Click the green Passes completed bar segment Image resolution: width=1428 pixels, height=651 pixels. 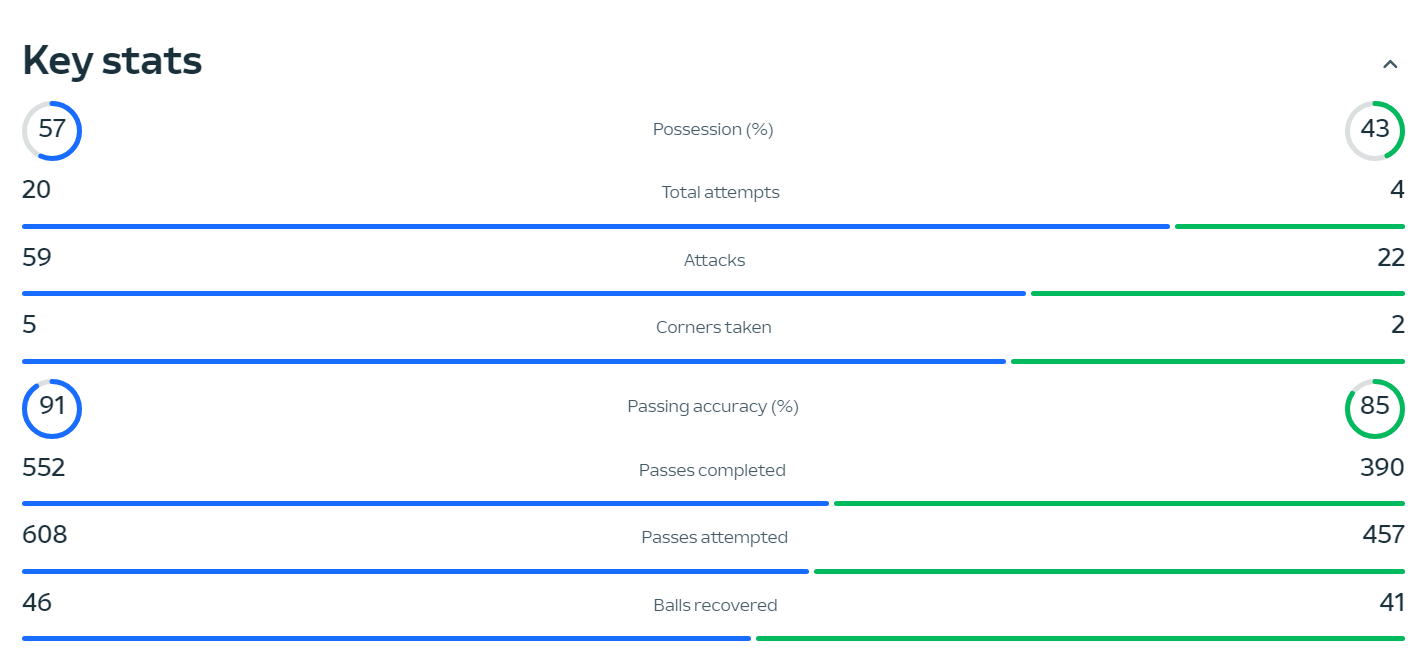(1119, 504)
